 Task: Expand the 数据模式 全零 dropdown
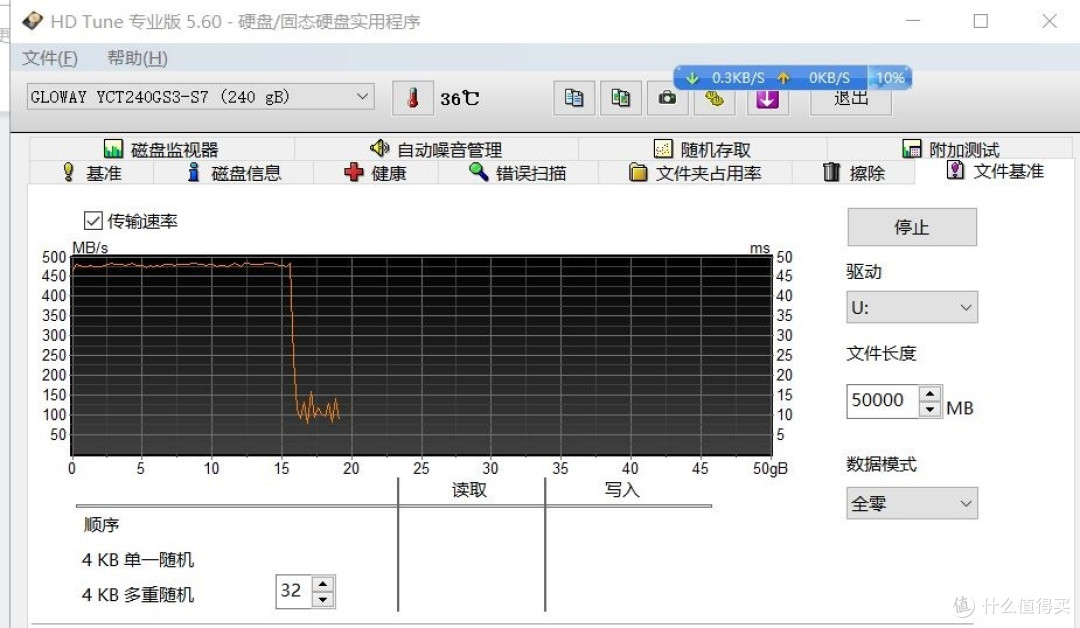pyautogui.click(x=912, y=503)
